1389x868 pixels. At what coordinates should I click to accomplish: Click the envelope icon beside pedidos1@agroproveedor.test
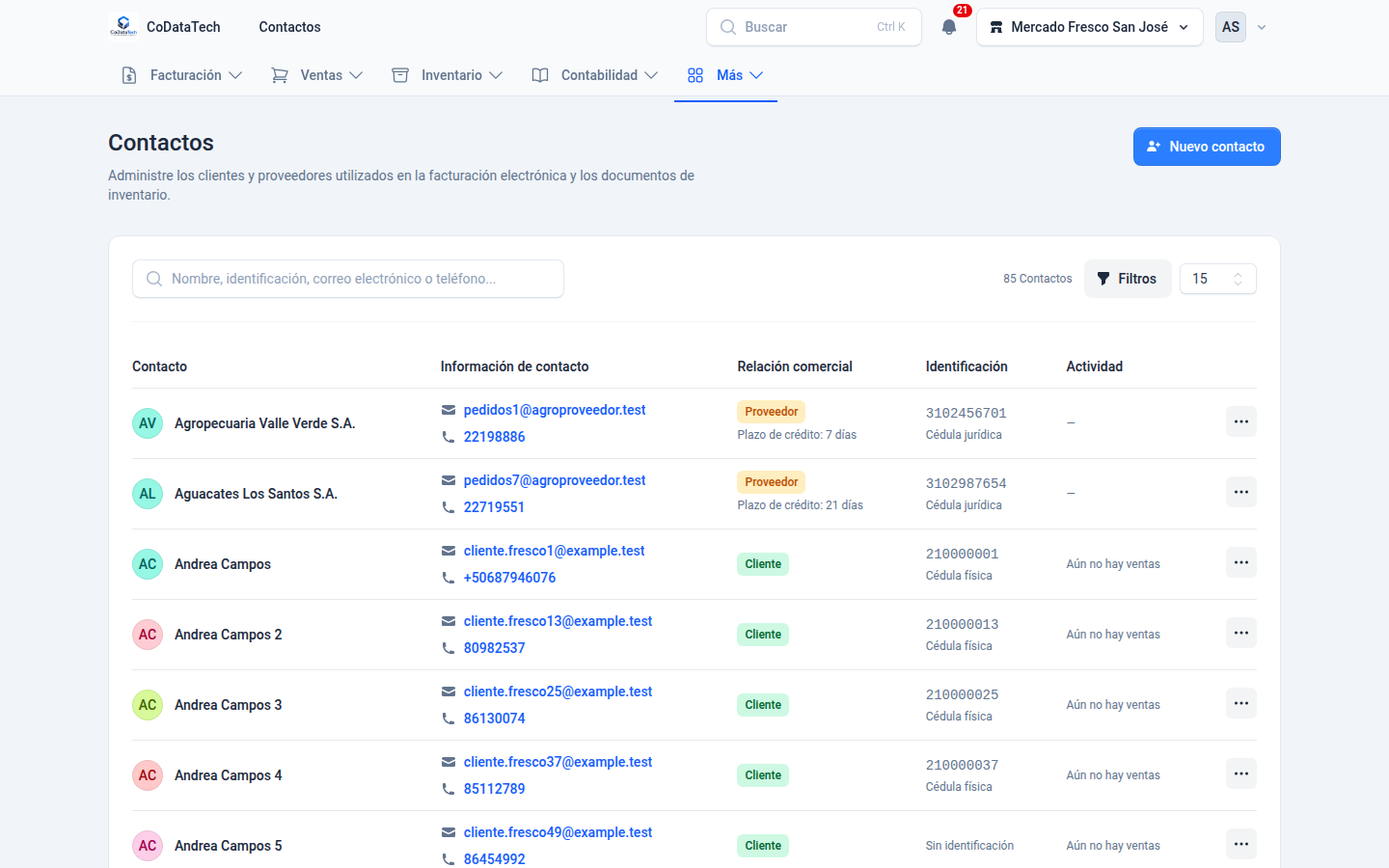coord(449,410)
